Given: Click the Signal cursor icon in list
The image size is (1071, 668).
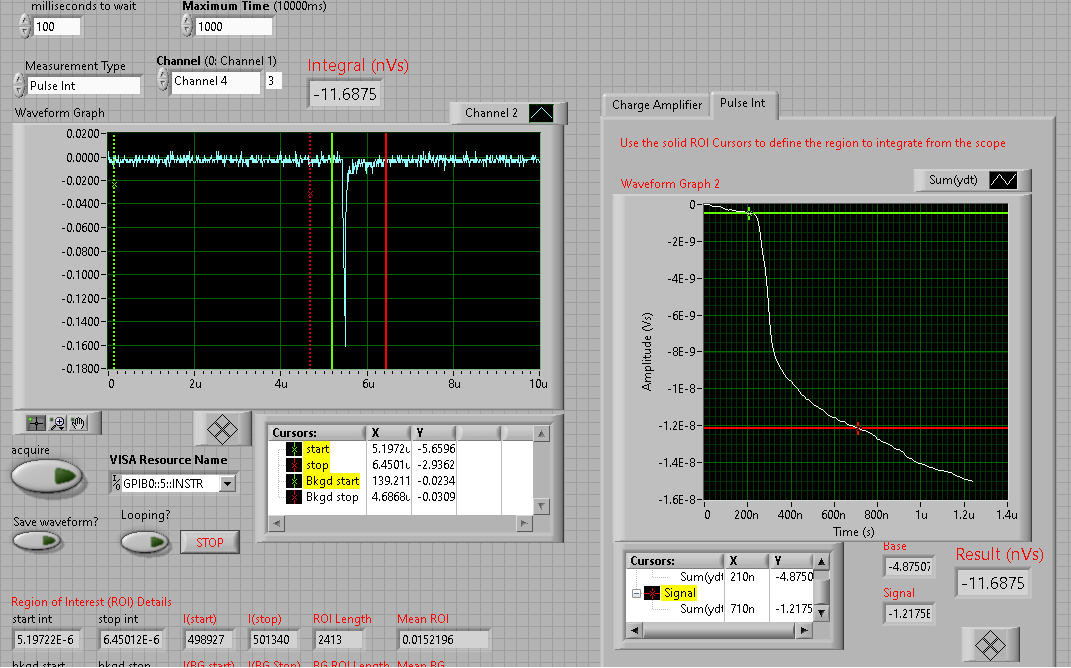Looking at the screenshot, I should (x=651, y=593).
